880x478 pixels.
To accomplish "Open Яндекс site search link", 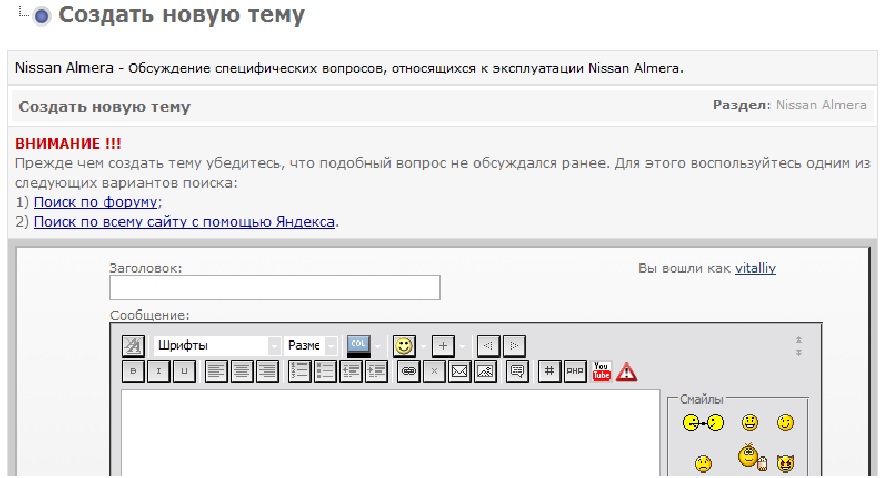I will [184, 222].
